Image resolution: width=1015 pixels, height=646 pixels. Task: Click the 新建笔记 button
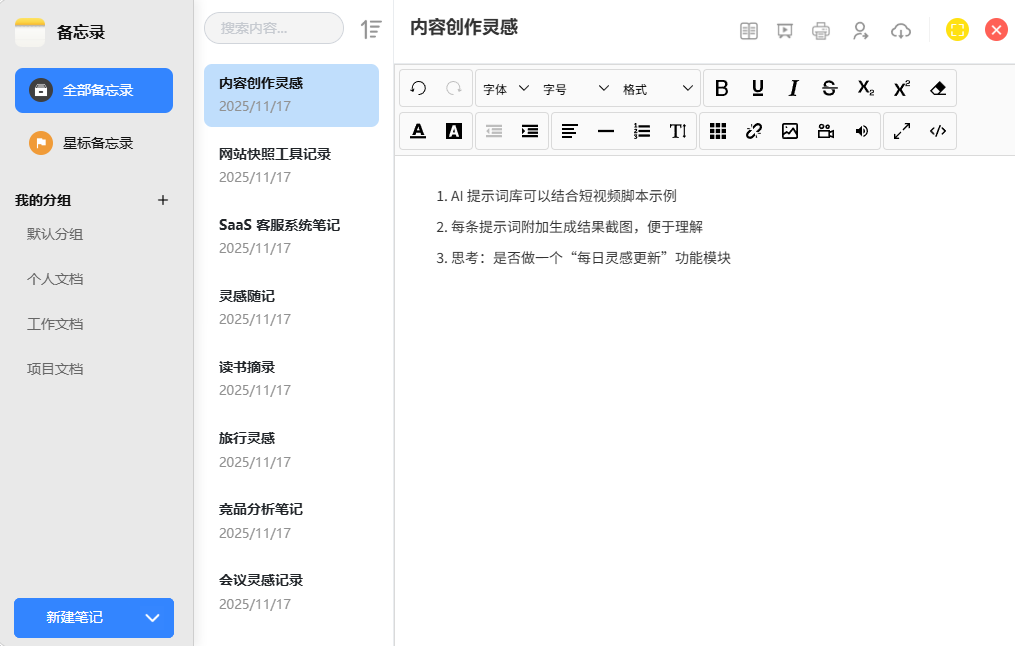point(75,618)
